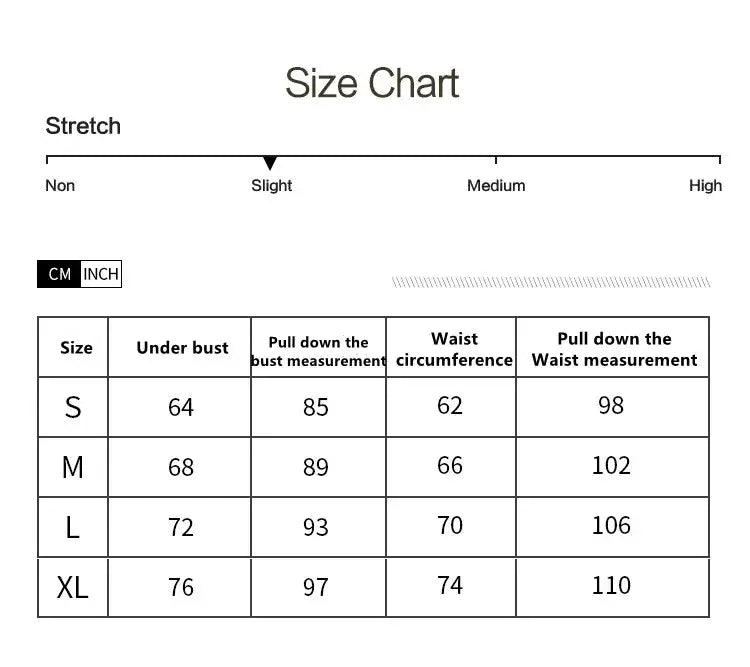Select the M size row label
The width and height of the screenshot is (750, 667).
point(73,467)
